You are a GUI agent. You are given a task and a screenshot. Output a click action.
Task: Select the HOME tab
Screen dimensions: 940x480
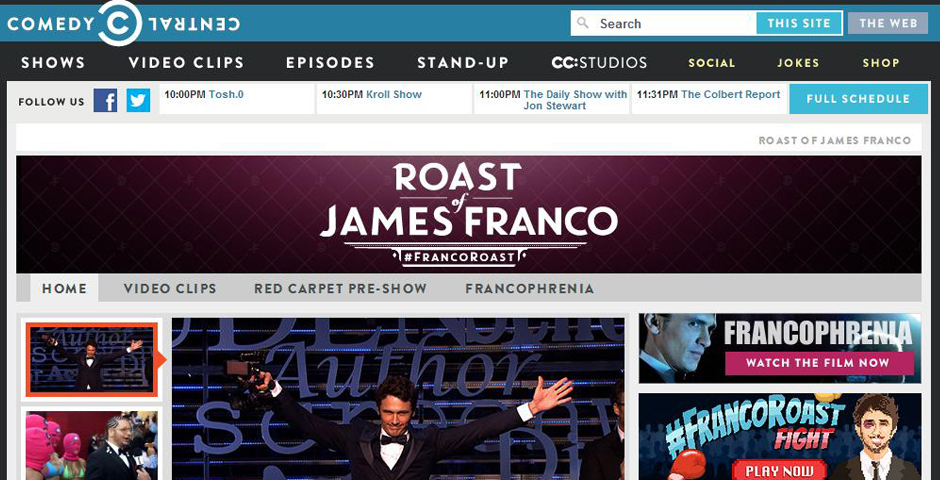64,288
